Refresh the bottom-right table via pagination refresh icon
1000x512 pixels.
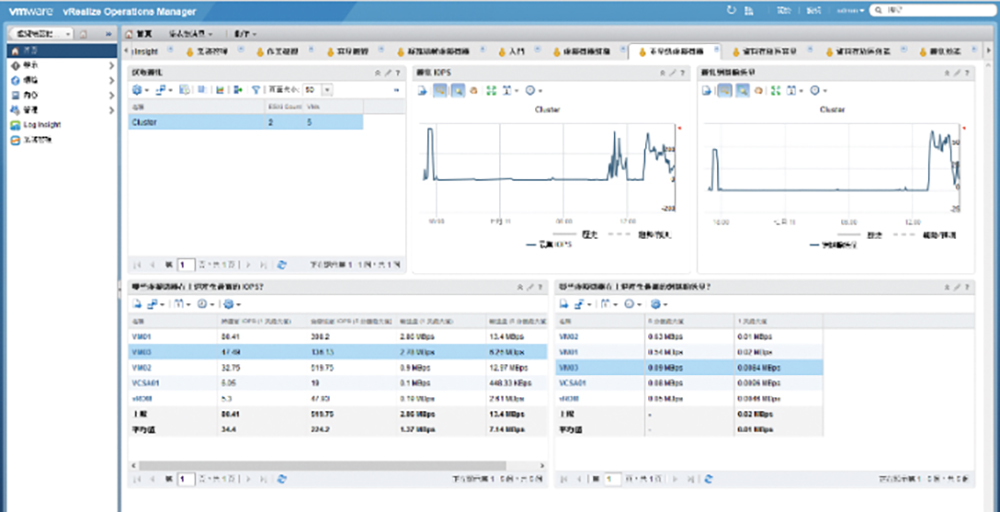point(709,478)
